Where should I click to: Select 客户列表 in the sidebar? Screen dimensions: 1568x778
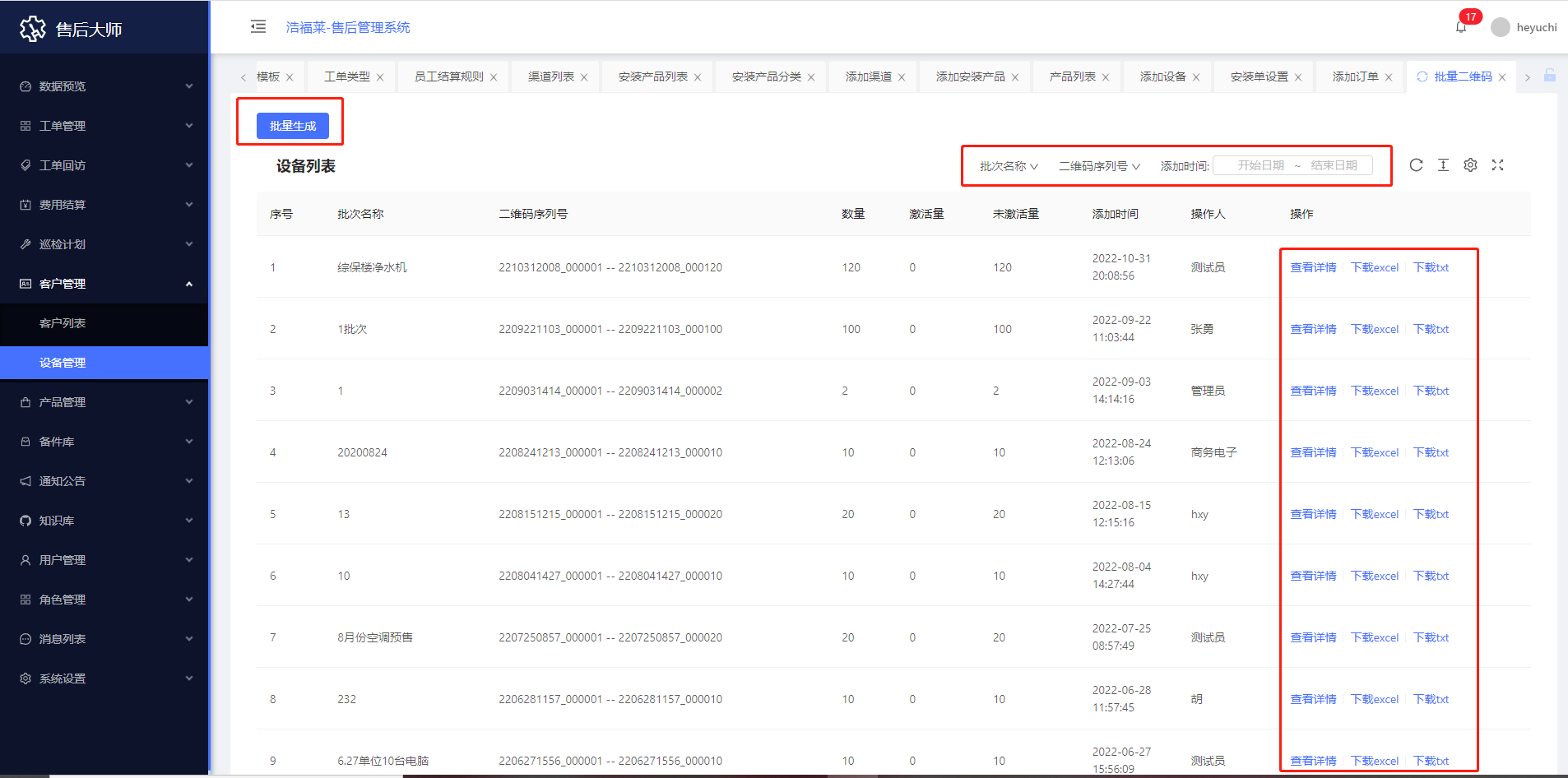pyautogui.click(x=63, y=323)
